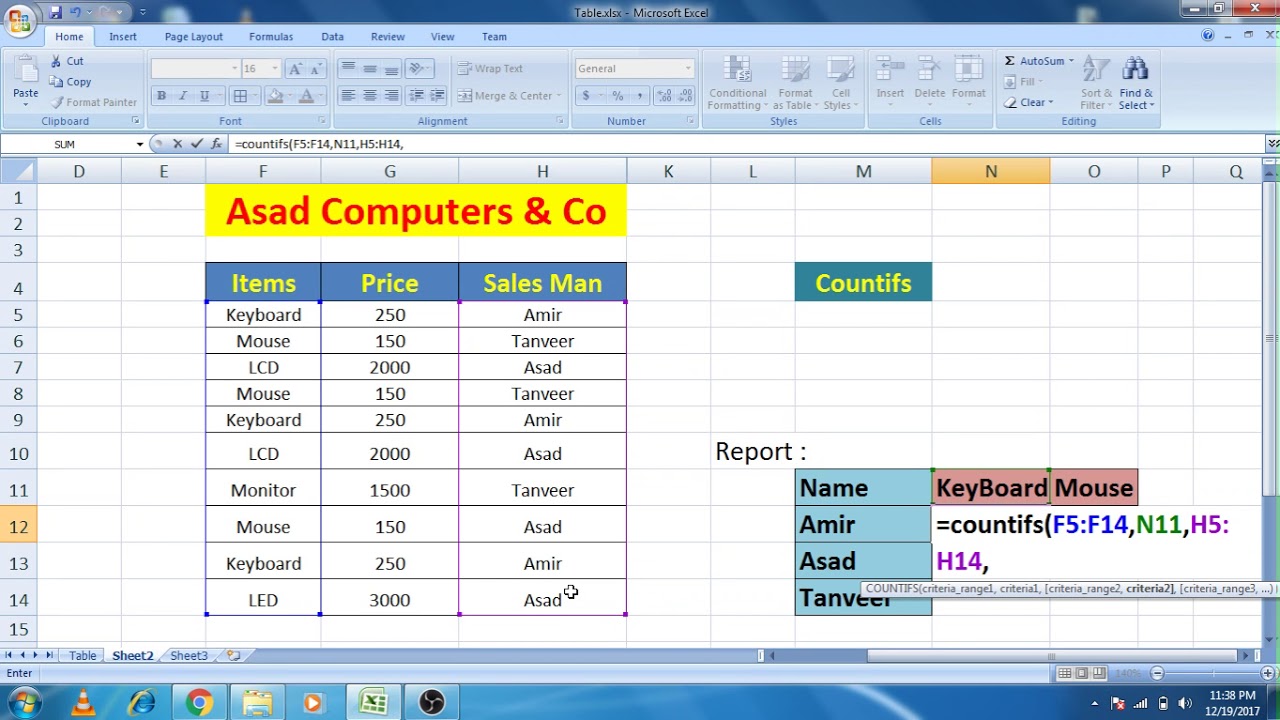Open Find & Select binoculars menu
Viewport: 1280px width, 720px height.
click(x=1136, y=84)
